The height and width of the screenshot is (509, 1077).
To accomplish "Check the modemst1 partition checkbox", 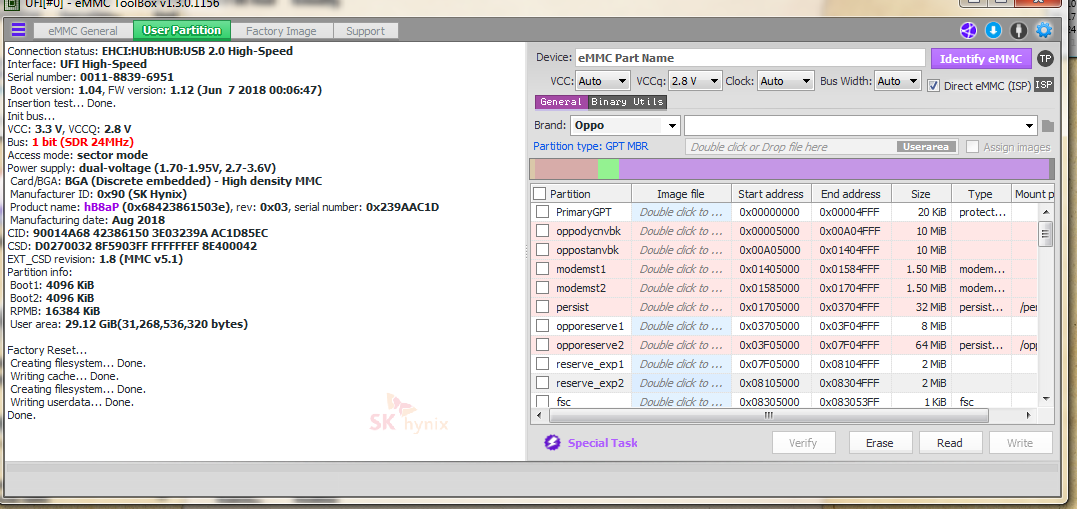I will [x=543, y=269].
